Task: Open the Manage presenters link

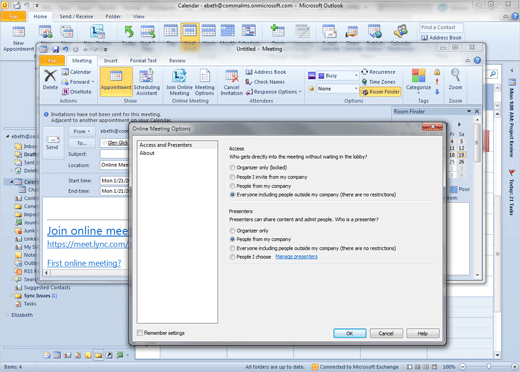Action: (296, 256)
